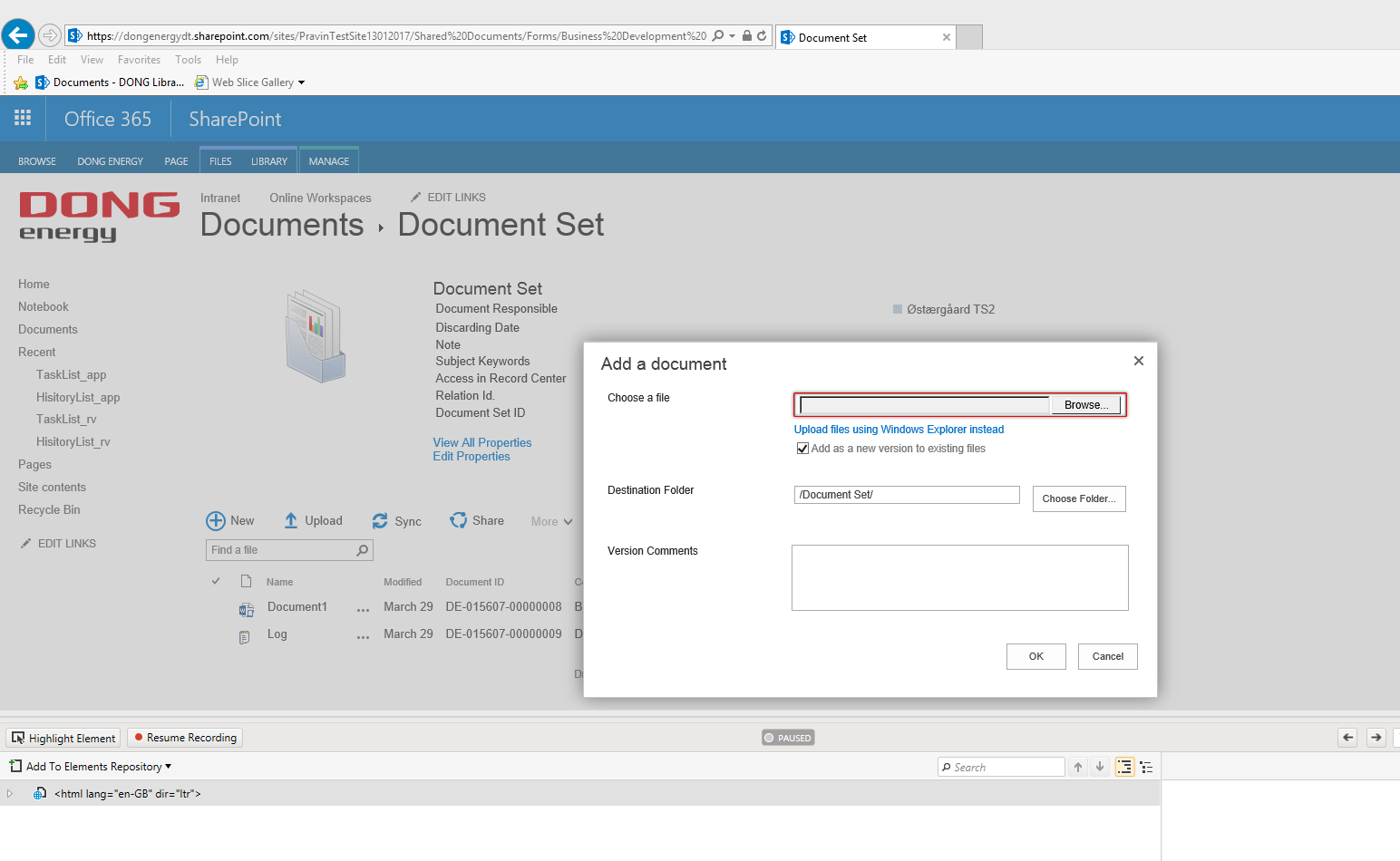Click the New document plus icon
The width and height of the screenshot is (1400, 861).
coord(216,520)
